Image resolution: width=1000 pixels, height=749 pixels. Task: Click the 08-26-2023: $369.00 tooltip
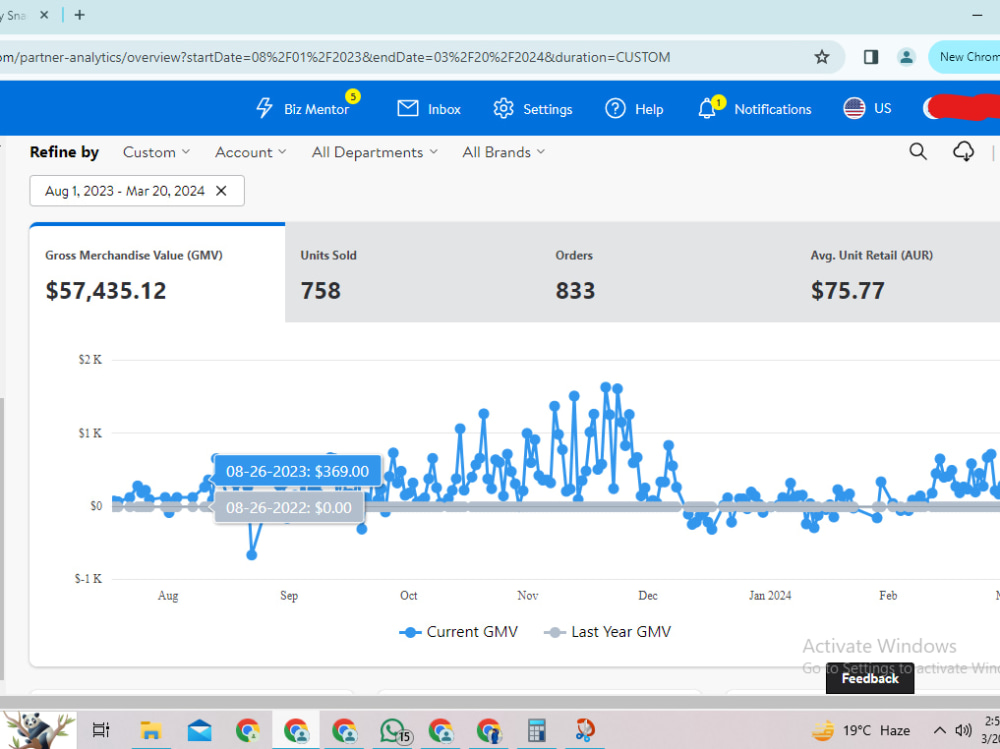pos(298,471)
